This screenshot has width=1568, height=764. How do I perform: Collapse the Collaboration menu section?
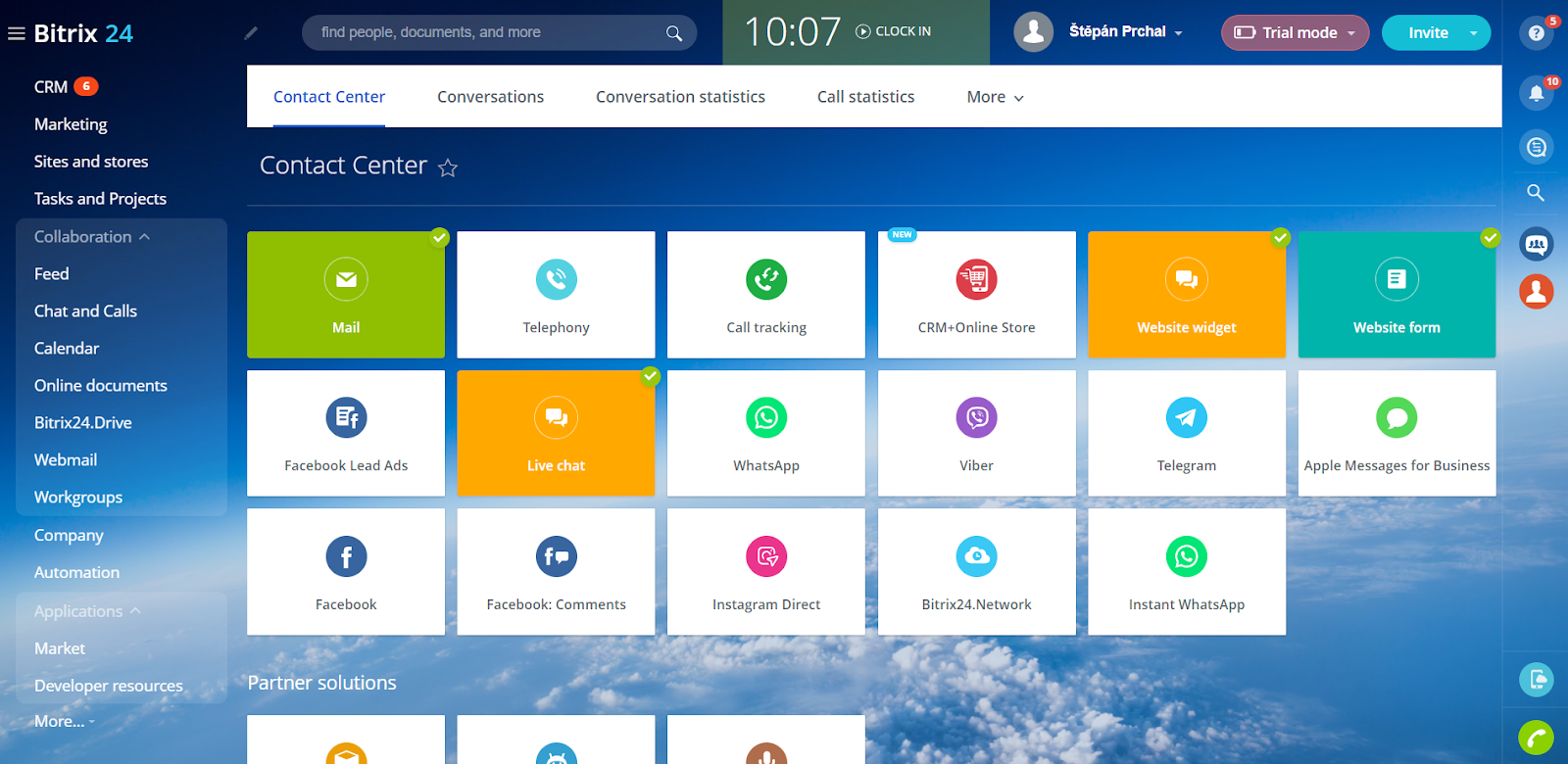coord(92,237)
